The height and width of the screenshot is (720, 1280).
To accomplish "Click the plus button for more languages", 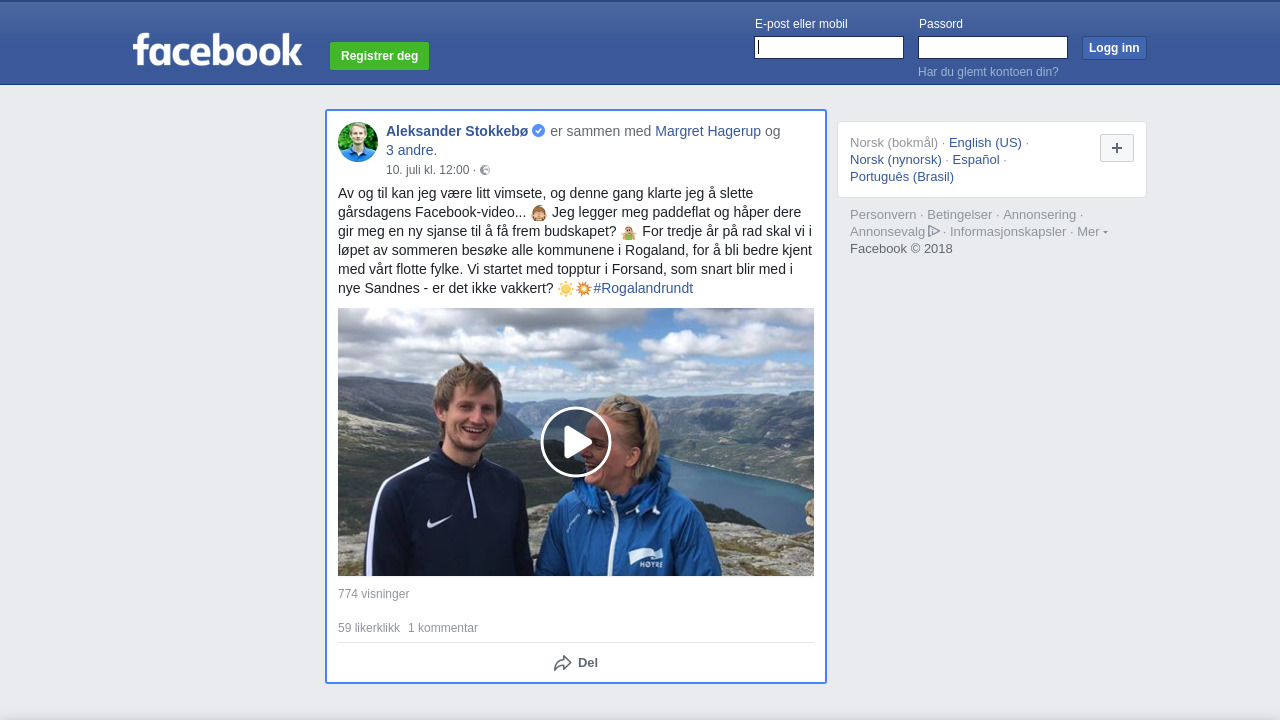I will pos(1117,148).
